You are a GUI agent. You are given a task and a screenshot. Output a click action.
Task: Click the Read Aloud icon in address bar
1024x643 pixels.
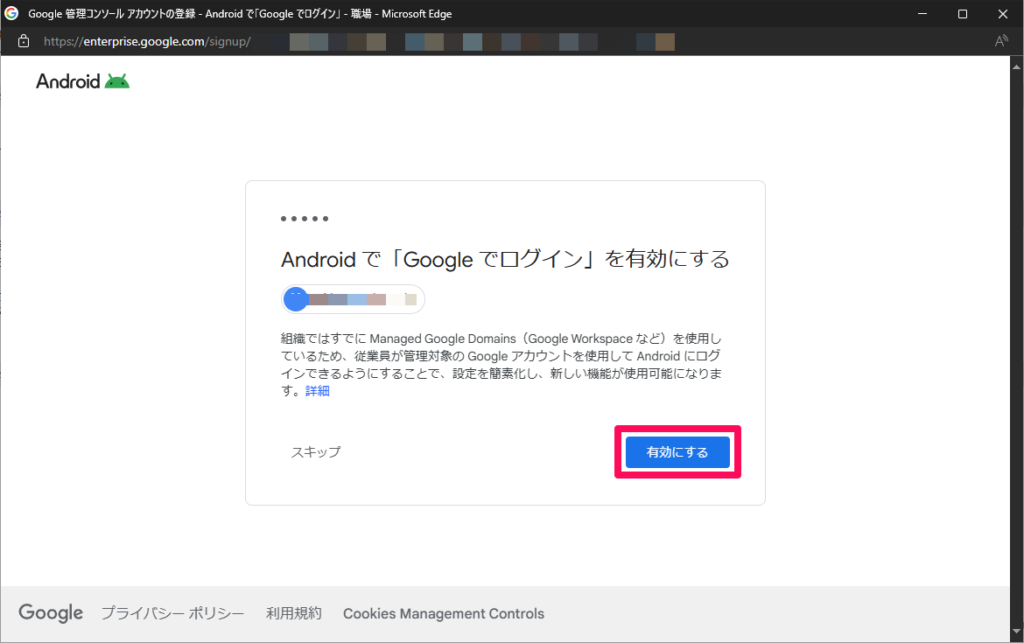[x=1001, y=41]
